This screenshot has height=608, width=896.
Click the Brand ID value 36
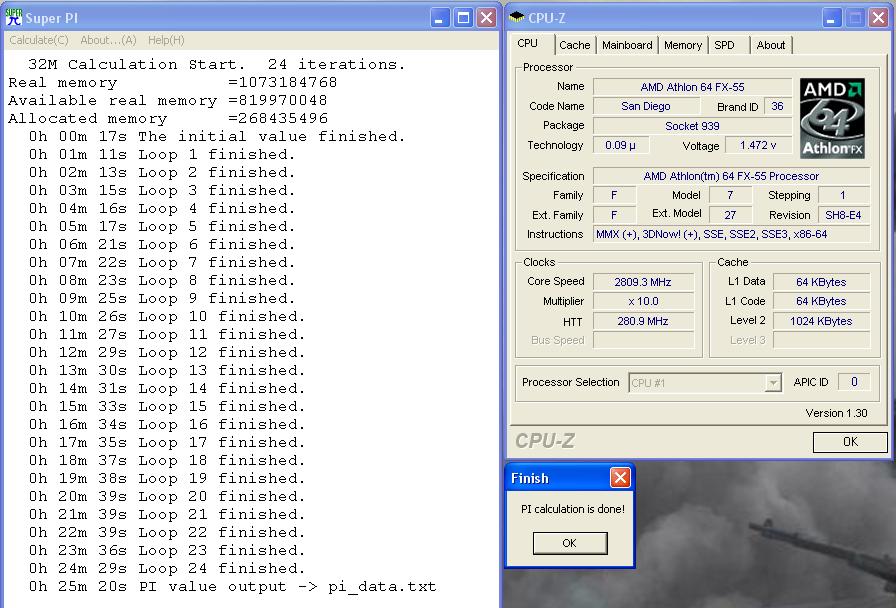pyautogui.click(x=778, y=106)
